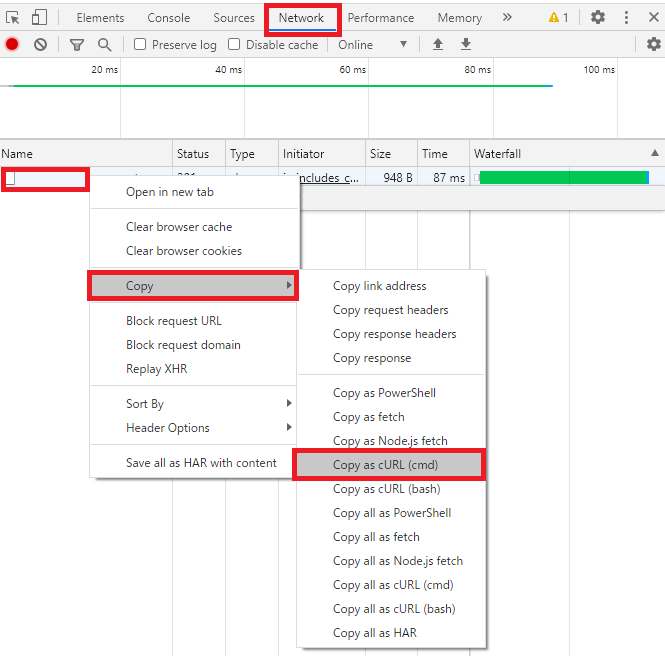The width and height of the screenshot is (665, 656).
Task: Select Copy response
Action: 391,358
